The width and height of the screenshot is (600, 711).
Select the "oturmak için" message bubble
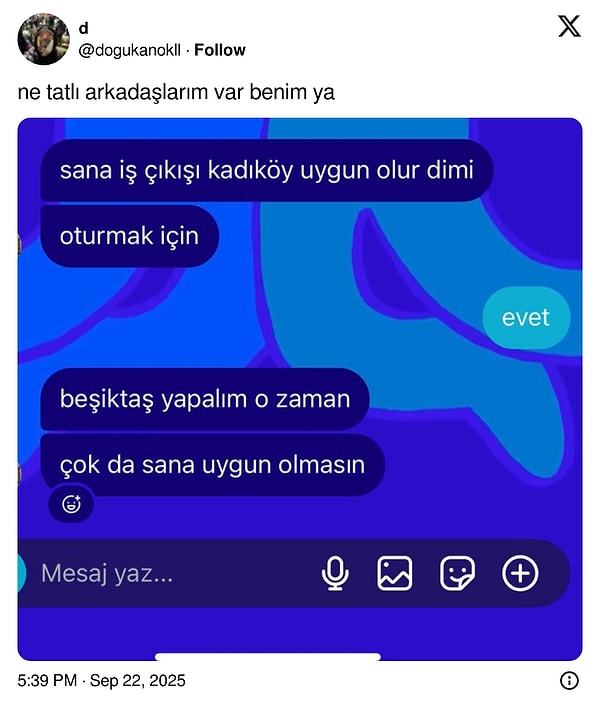(x=130, y=236)
